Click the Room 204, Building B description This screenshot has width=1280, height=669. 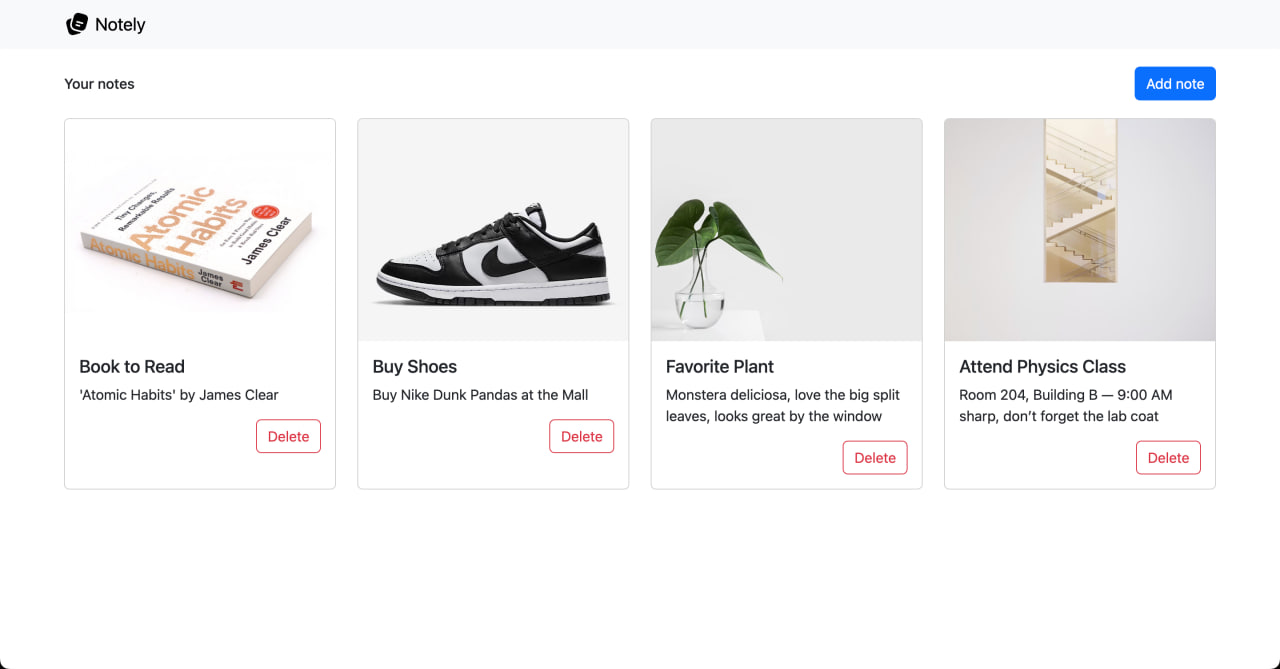click(1065, 405)
